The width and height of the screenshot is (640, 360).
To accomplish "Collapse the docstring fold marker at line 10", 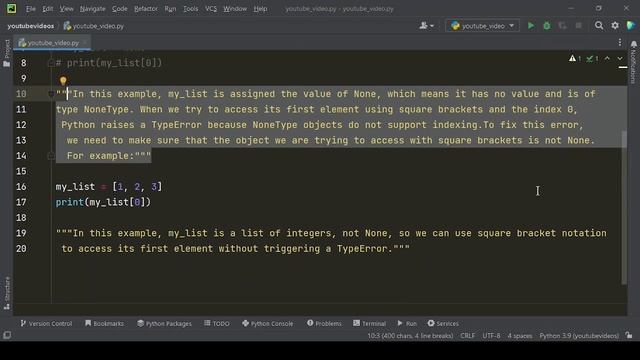I will pyautogui.click(x=51, y=94).
